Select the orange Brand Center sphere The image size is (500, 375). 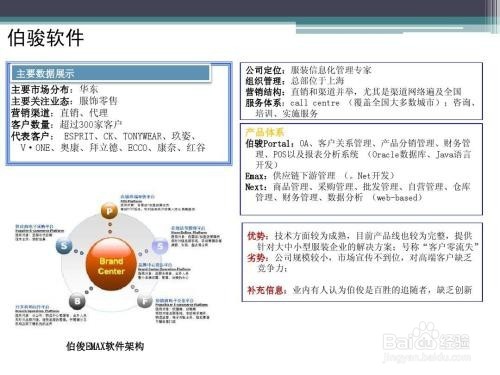(111, 265)
